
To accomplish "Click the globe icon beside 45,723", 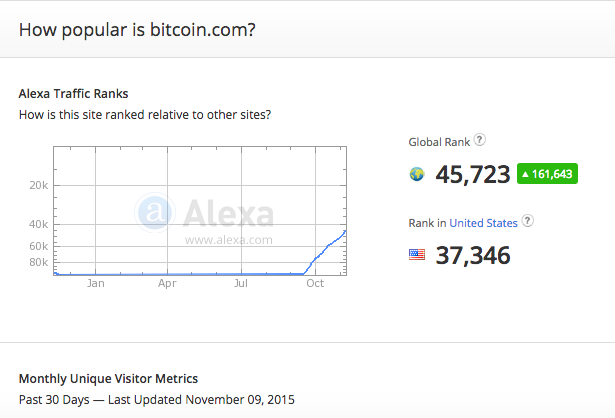I will click(x=417, y=174).
